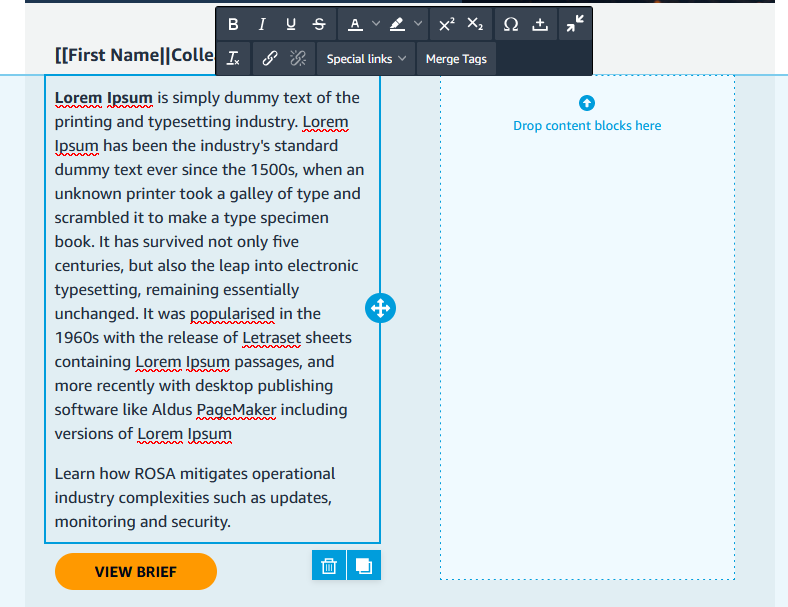788x607 pixels.
Task: Apply text color with the A icon
Action: coord(355,24)
